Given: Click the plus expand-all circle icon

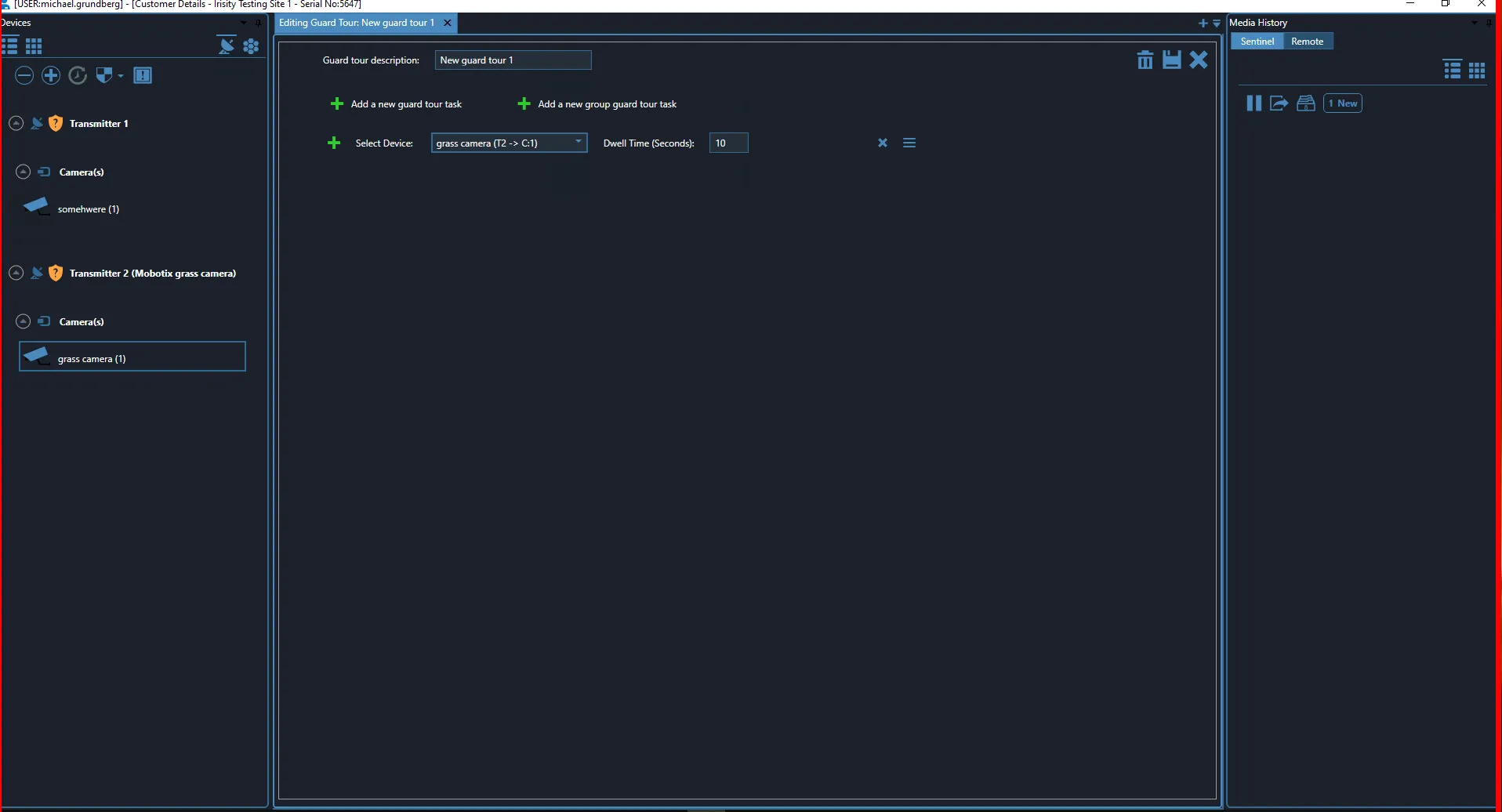Looking at the screenshot, I should point(51,75).
